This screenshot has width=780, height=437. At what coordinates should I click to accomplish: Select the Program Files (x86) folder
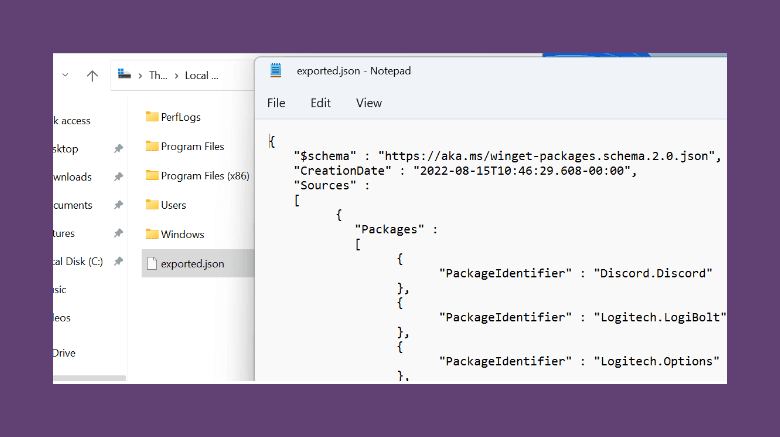click(197, 176)
